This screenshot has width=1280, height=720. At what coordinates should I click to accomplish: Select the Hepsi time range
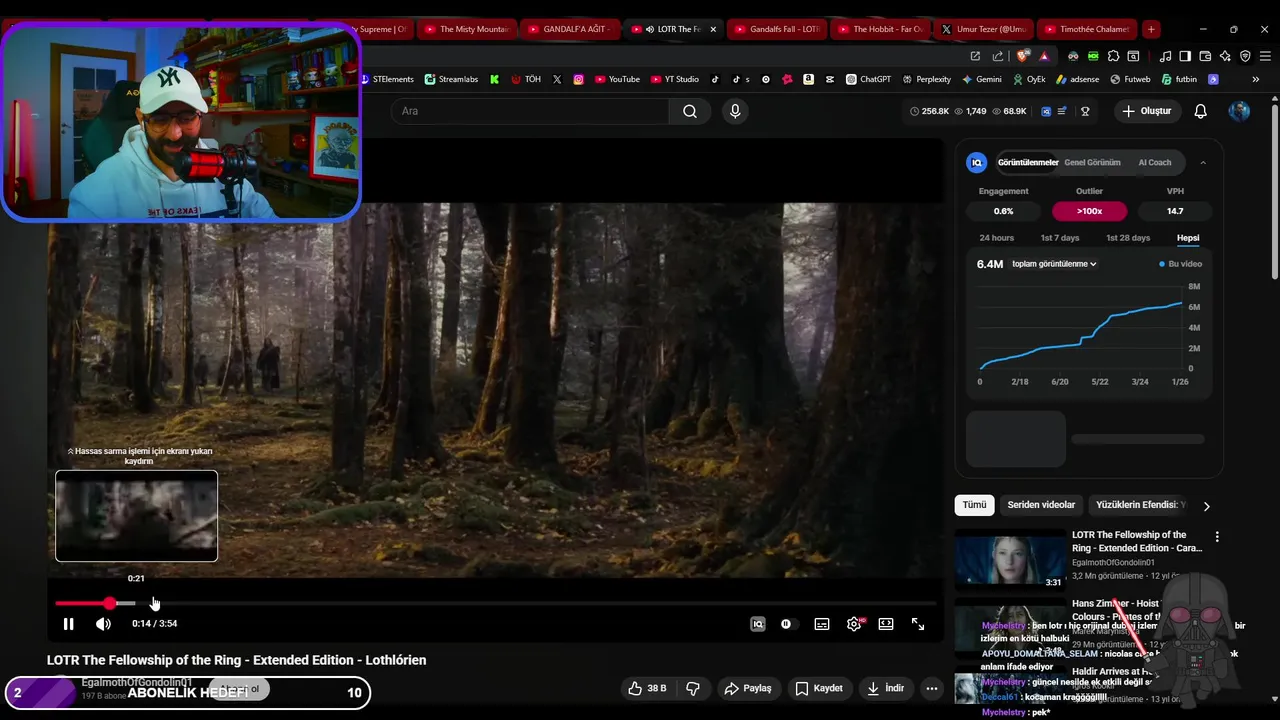[1188, 238]
